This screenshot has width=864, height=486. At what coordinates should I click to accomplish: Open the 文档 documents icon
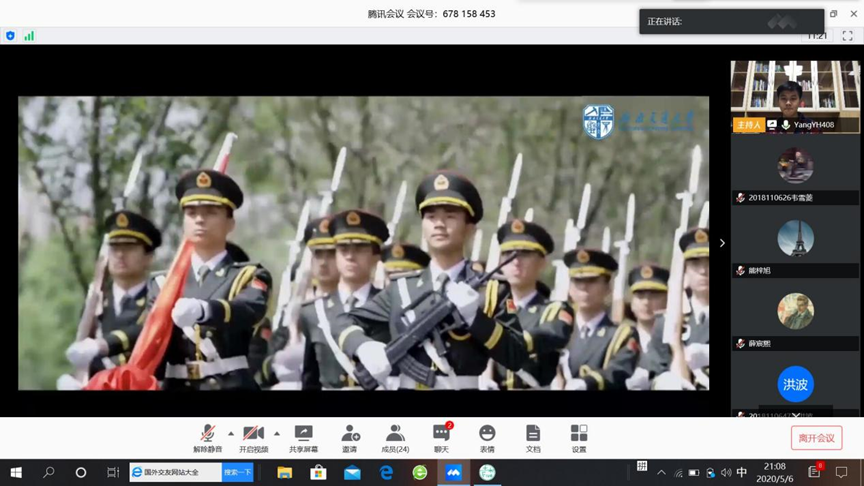tap(533, 437)
